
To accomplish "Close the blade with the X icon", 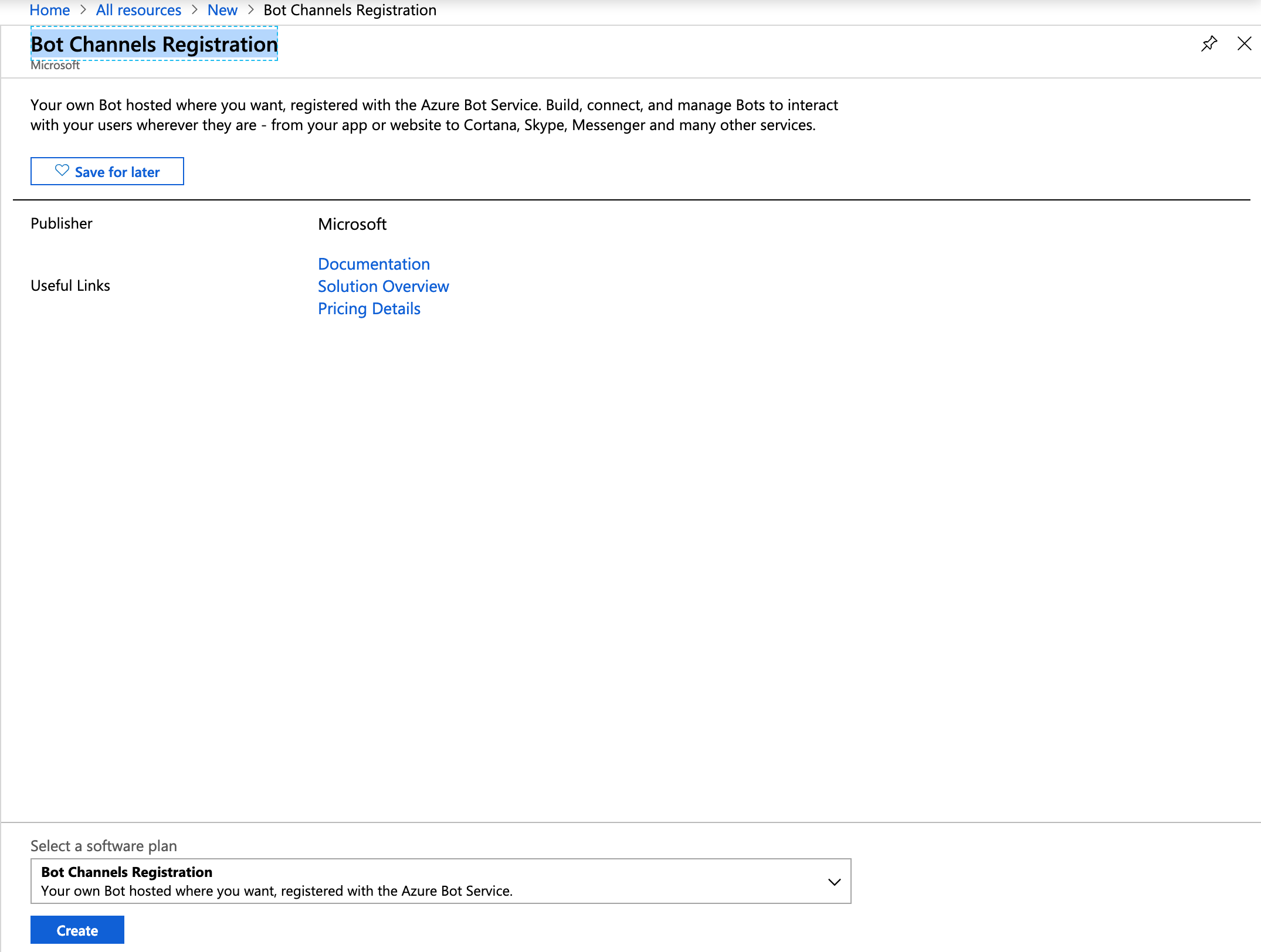I will point(1244,44).
